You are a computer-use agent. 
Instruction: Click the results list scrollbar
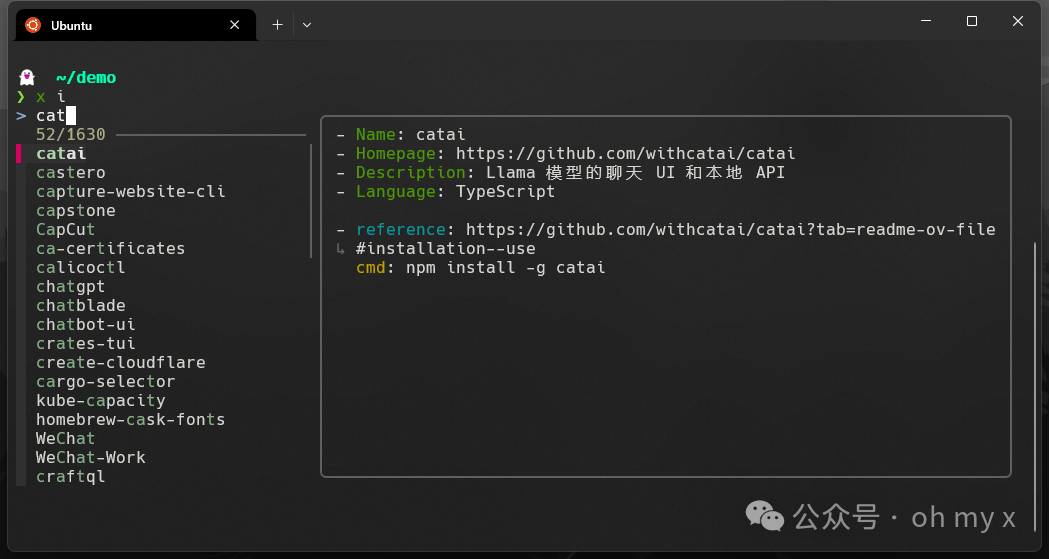pos(311,200)
